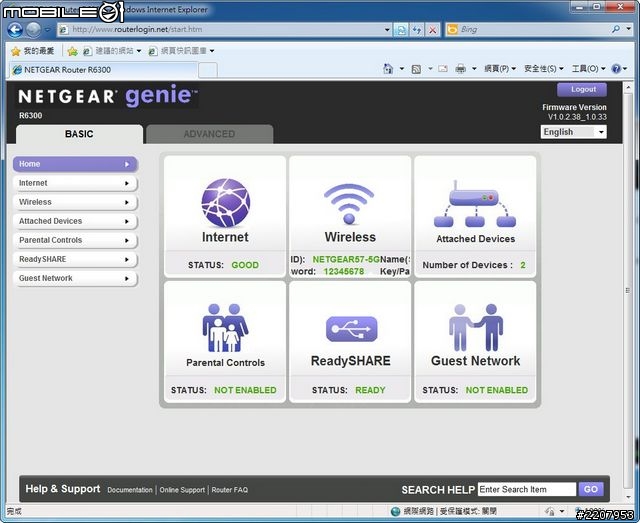
Task: Open the Tools (O) menu dropdown
Action: click(588, 69)
